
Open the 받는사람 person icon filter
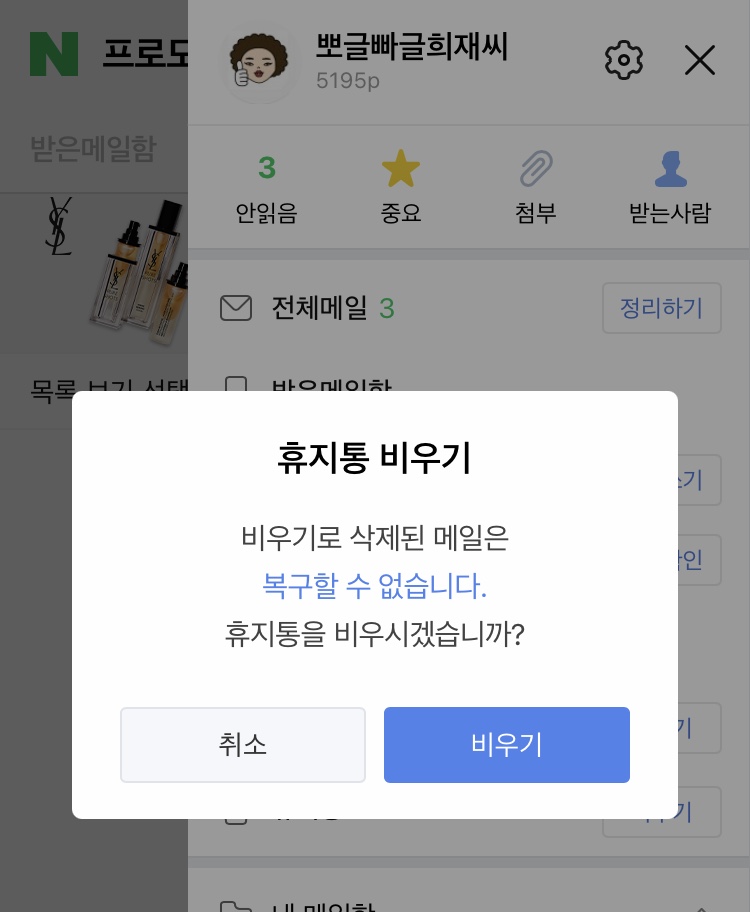point(669,169)
